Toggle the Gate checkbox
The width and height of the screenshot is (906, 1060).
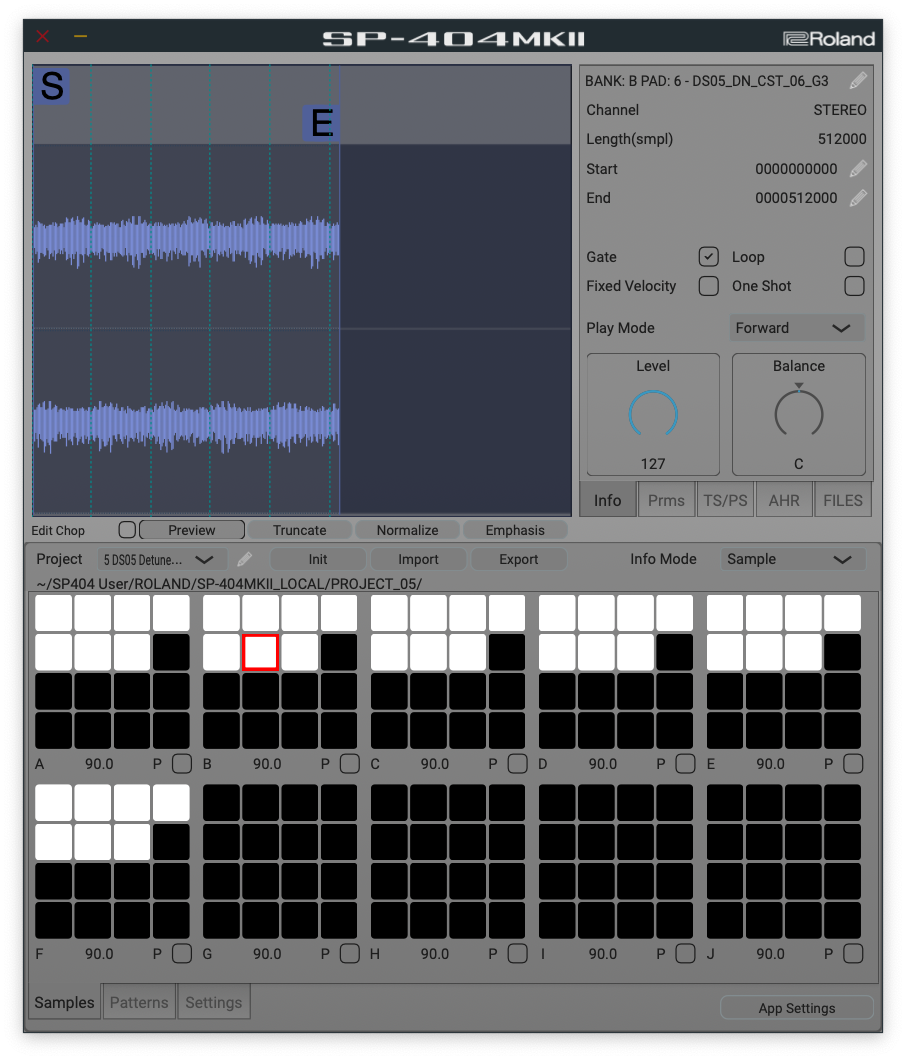tap(709, 257)
